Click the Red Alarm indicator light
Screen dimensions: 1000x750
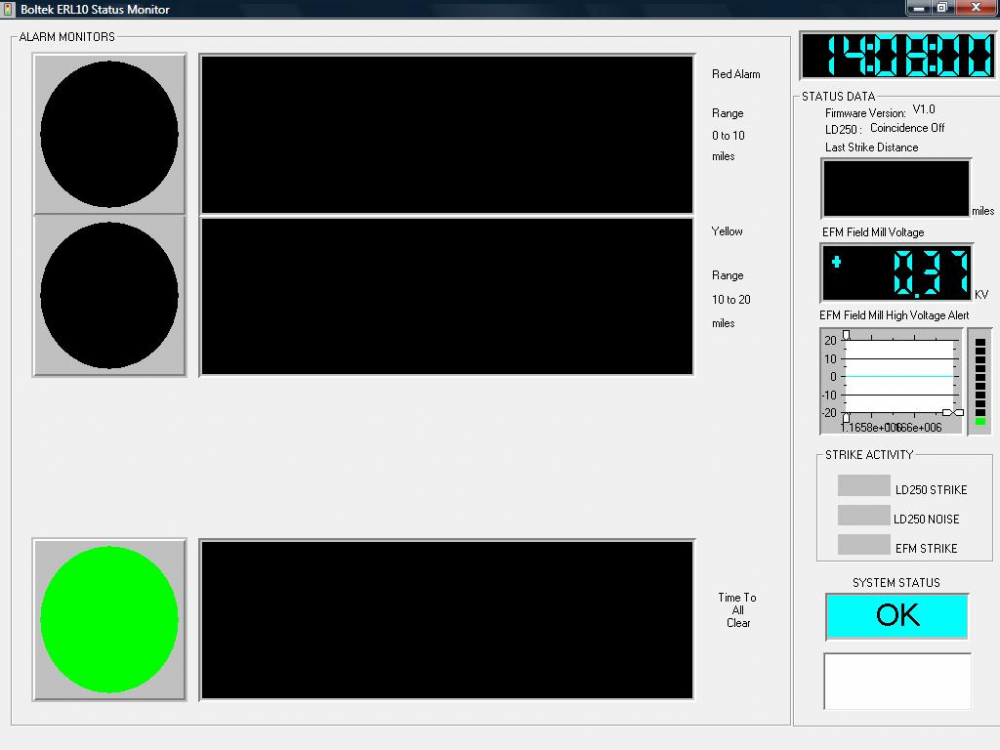tap(109, 134)
